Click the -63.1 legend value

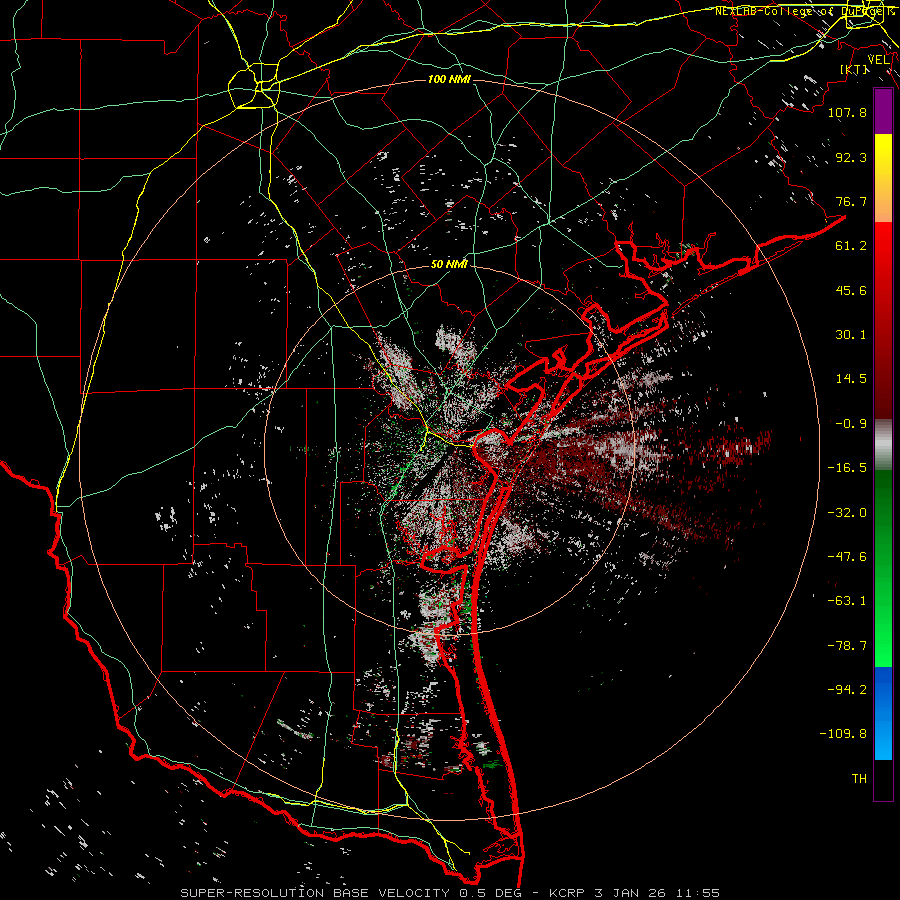point(847,601)
